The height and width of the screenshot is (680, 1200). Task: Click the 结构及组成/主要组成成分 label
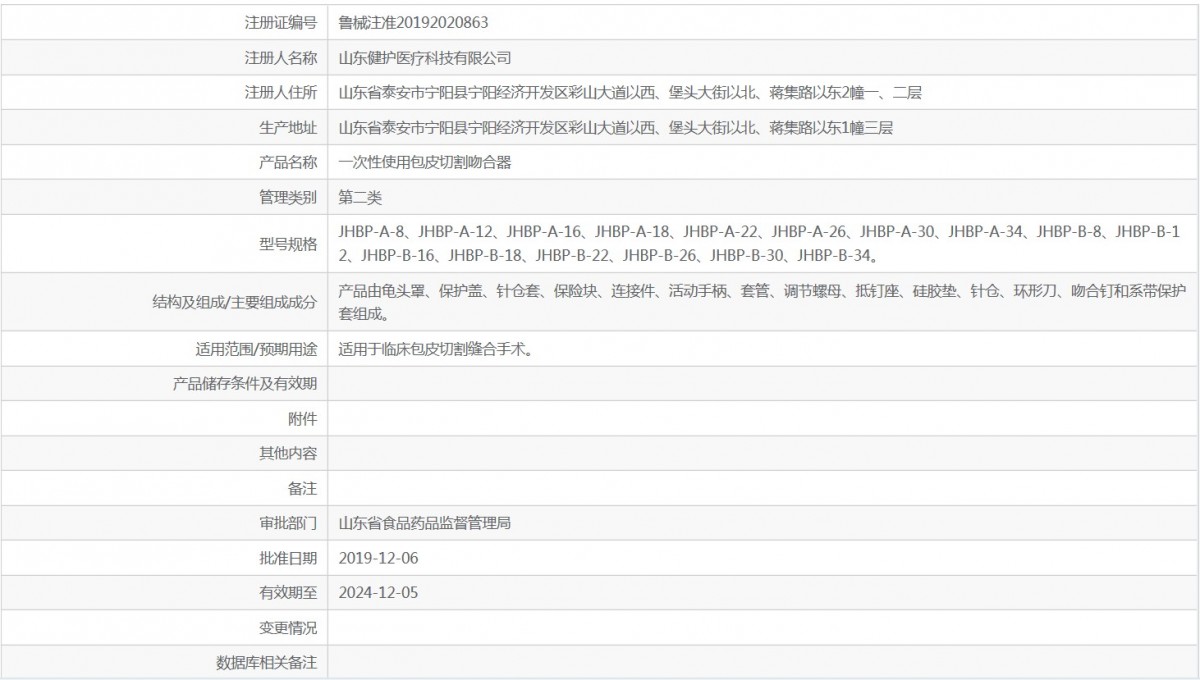234,301
